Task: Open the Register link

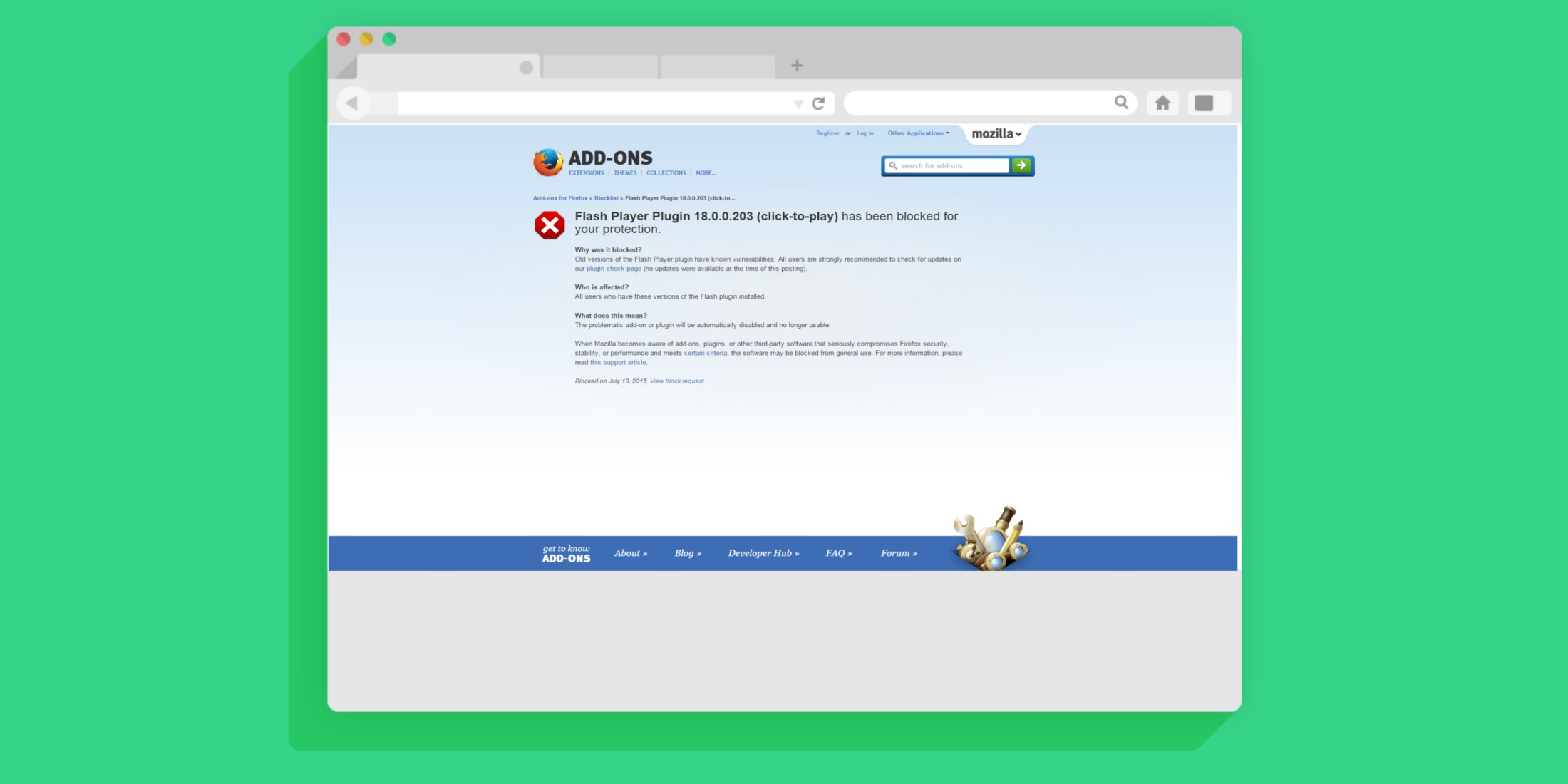Action: pyautogui.click(x=827, y=133)
